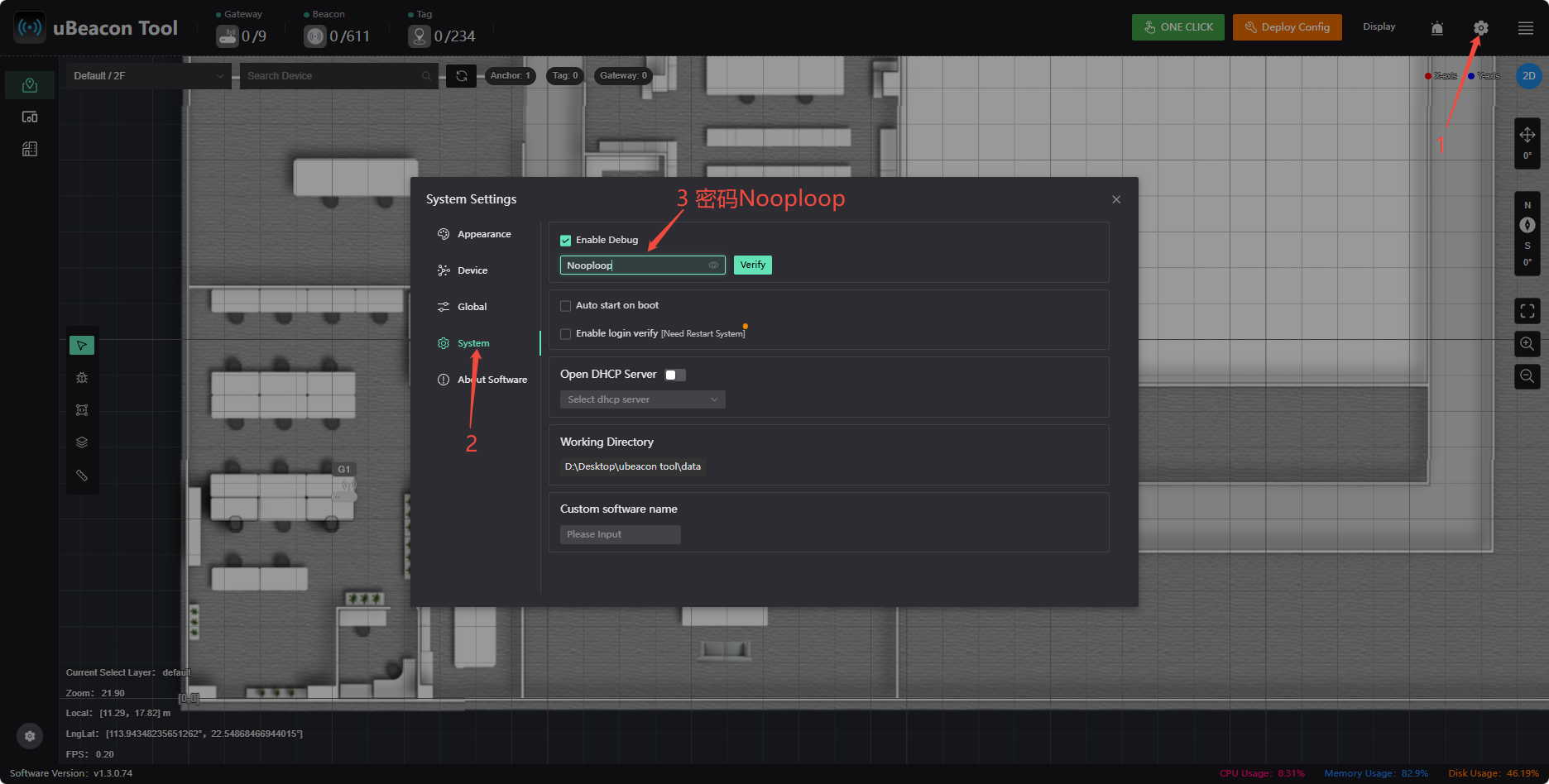Open the hamburger menu in top bar
This screenshot has height=784, width=1549.
click(x=1526, y=28)
